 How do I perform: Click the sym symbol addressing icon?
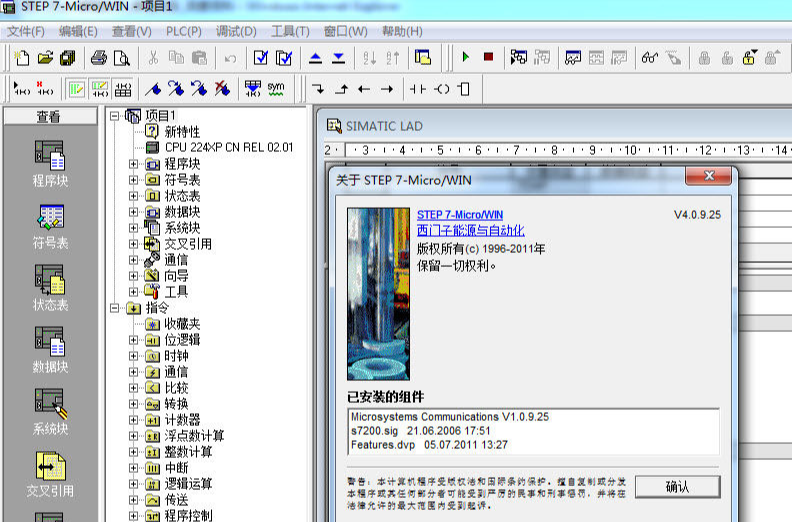tap(275, 89)
